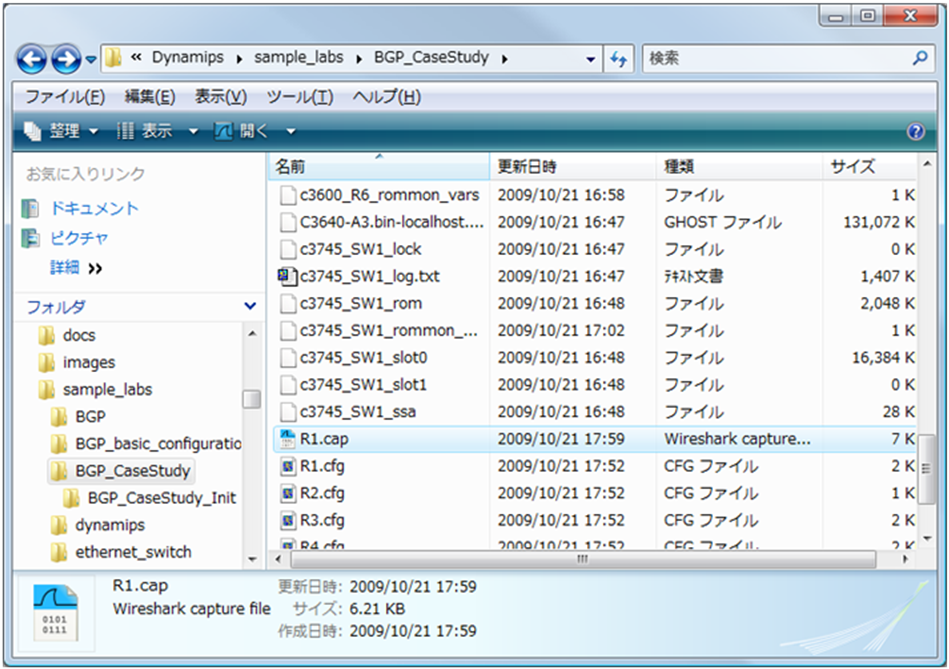Open the ドキュメント favorite link
Screen dimensions: 949x669
click(94, 208)
